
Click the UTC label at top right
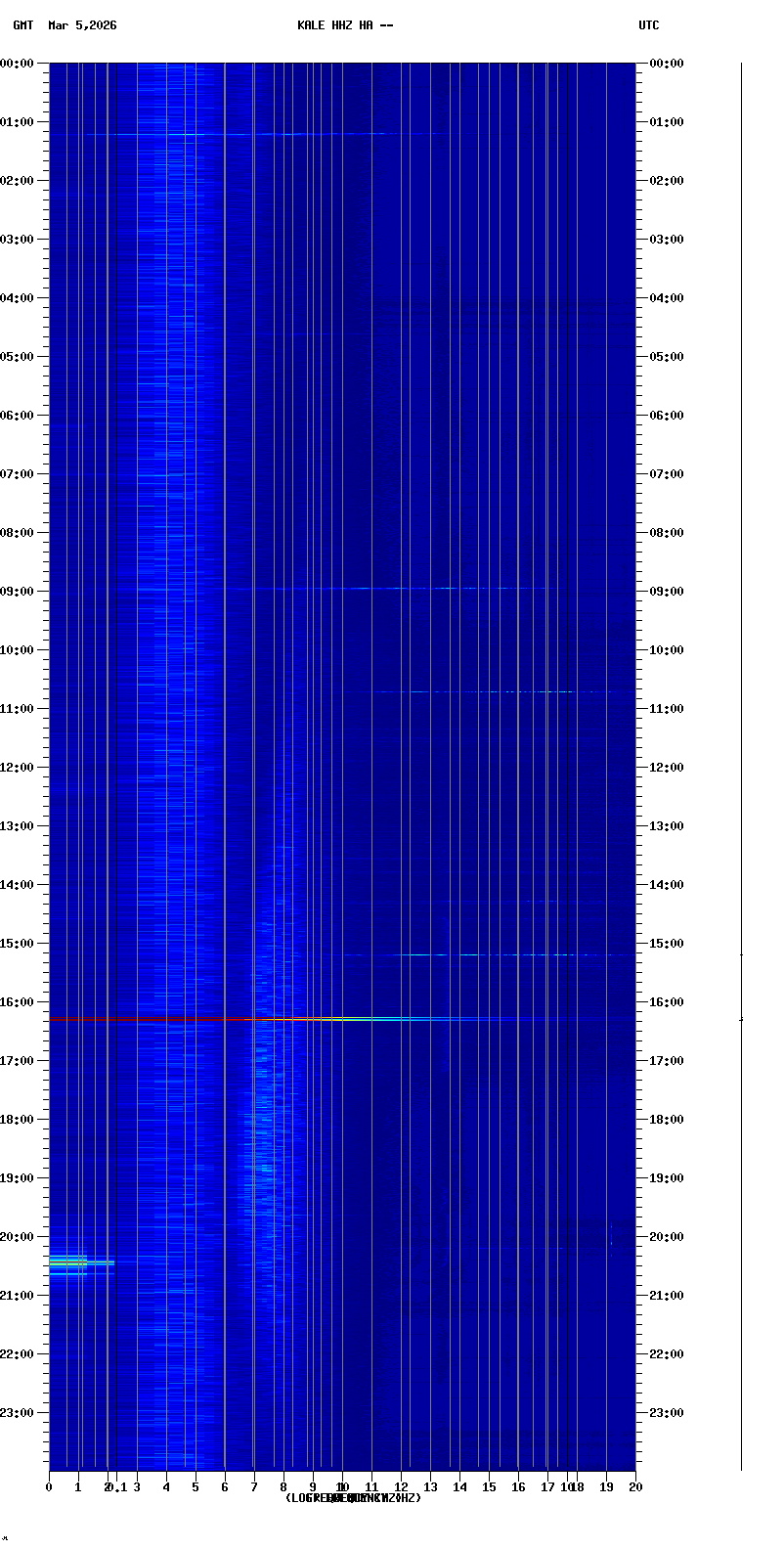(648, 25)
